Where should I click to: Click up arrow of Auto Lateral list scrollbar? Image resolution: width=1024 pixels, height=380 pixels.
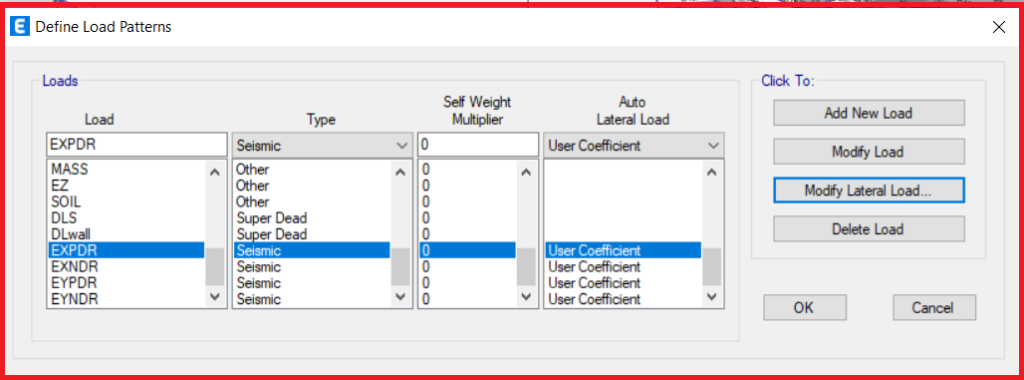pyautogui.click(x=712, y=172)
